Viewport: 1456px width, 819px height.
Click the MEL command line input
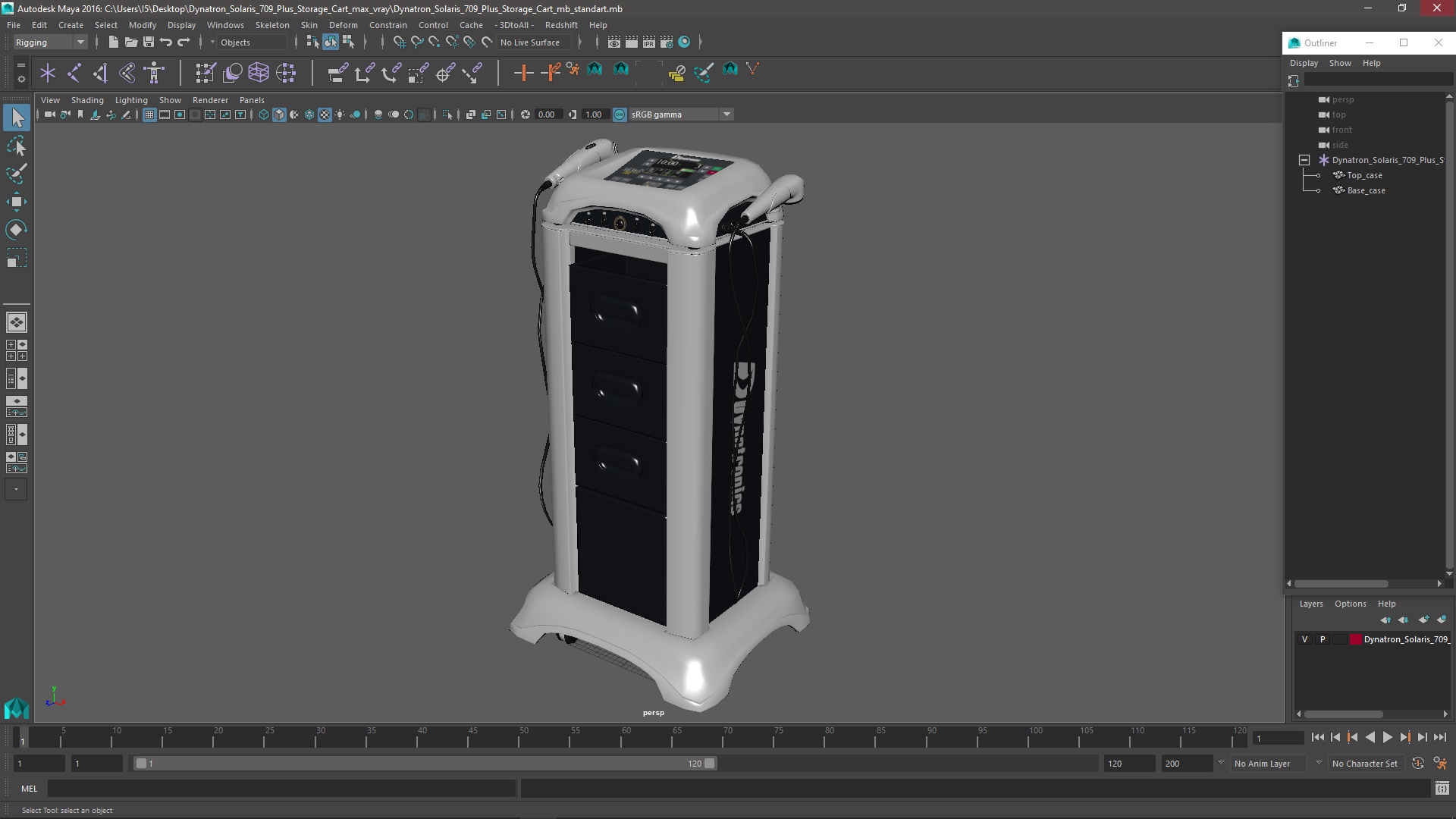pyautogui.click(x=282, y=789)
